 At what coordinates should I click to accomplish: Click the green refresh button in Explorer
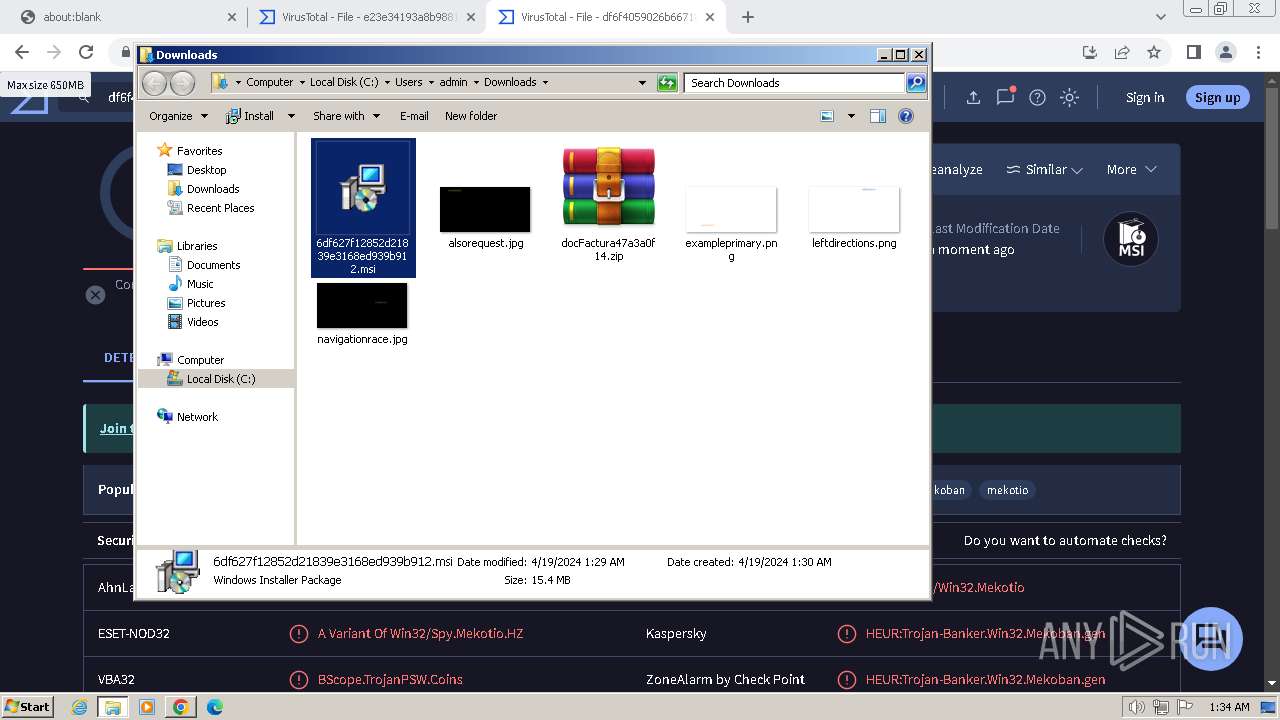(667, 83)
